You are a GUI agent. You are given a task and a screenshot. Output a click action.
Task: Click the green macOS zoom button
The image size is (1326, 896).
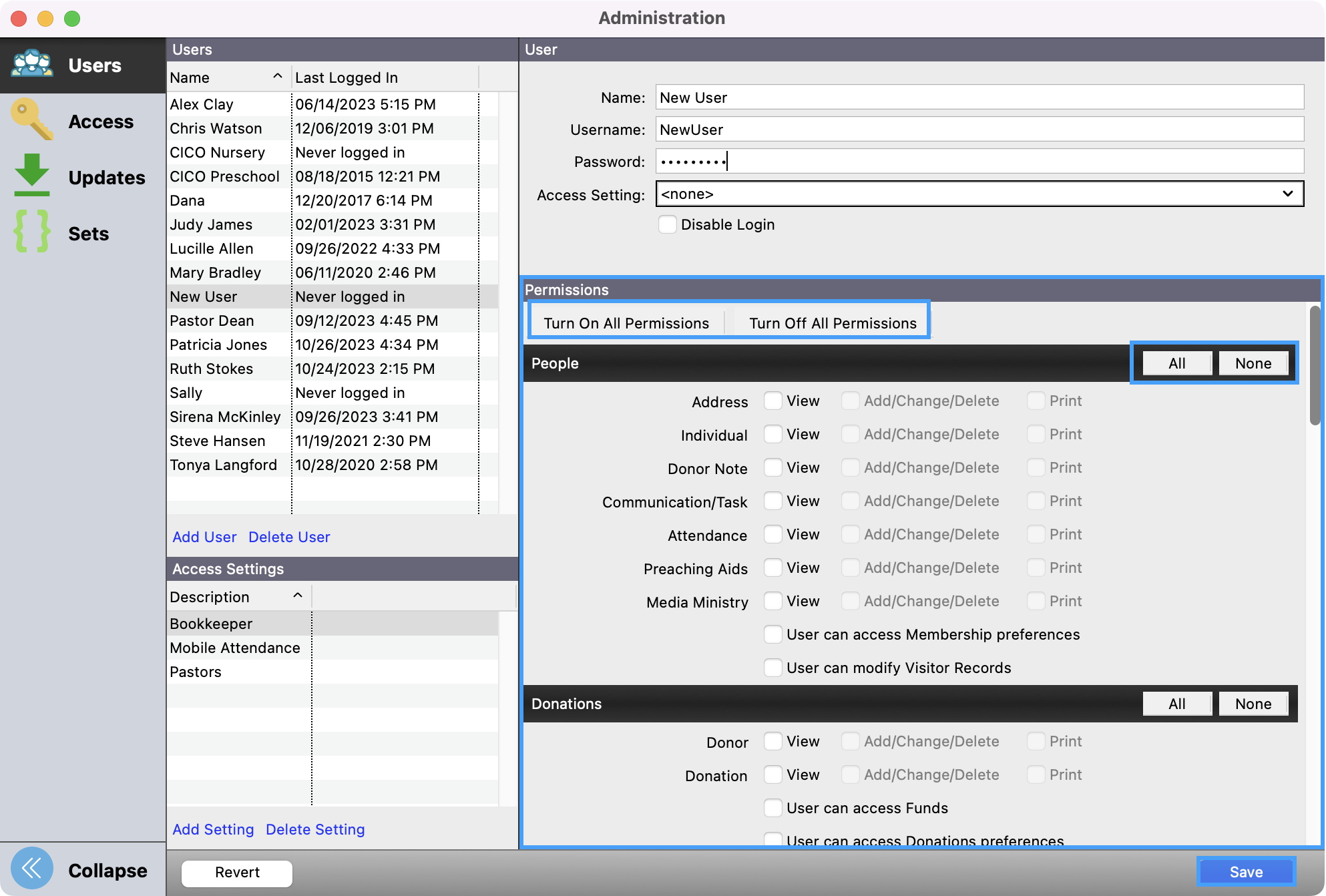(x=72, y=19)
